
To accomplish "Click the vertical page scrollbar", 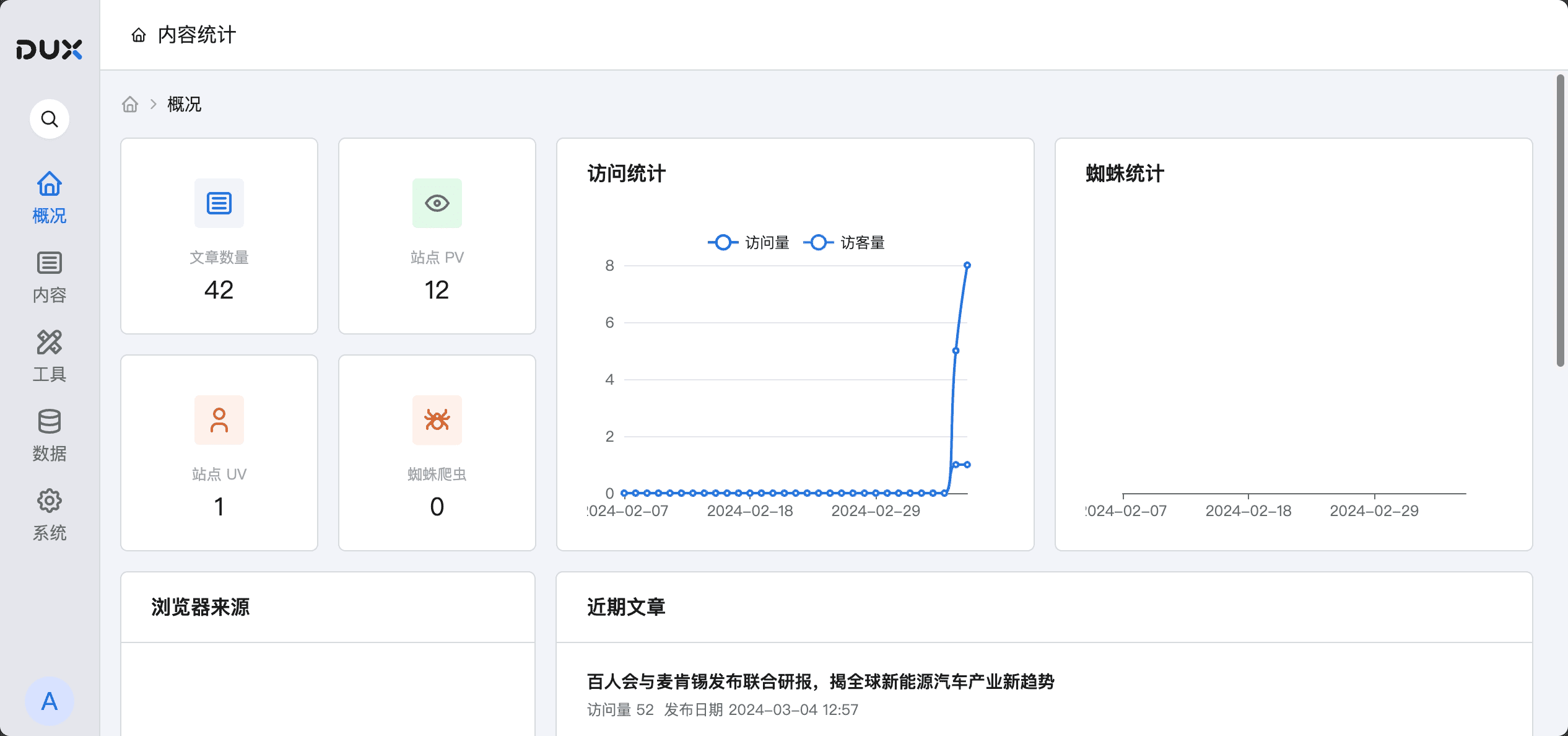I will click(x=1561, y=221).
